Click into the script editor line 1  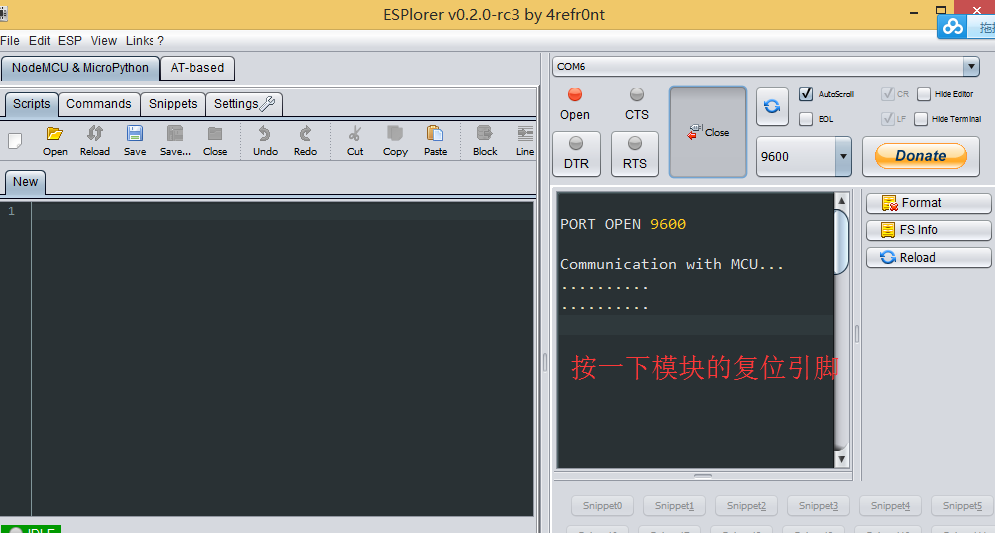(282, 211)
